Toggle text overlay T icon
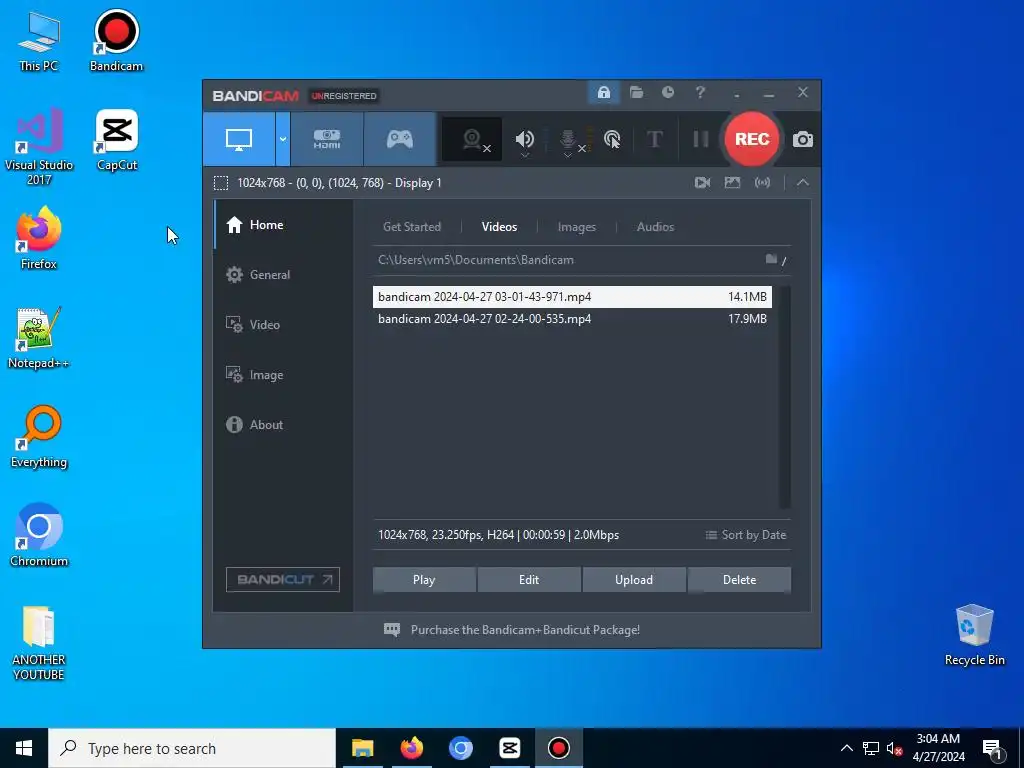 point(654,139)
